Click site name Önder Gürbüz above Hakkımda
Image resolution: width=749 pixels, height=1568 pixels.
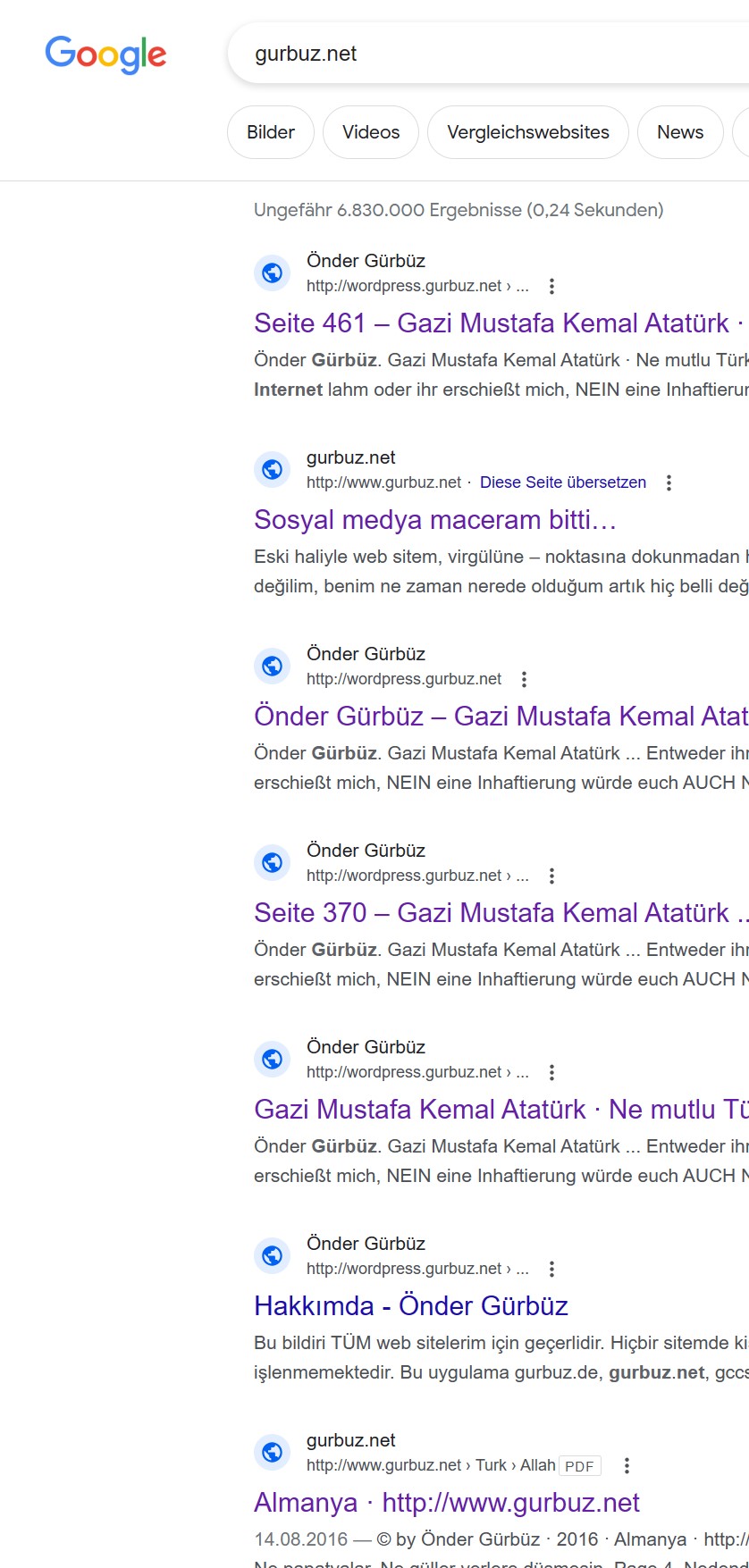366,1244
